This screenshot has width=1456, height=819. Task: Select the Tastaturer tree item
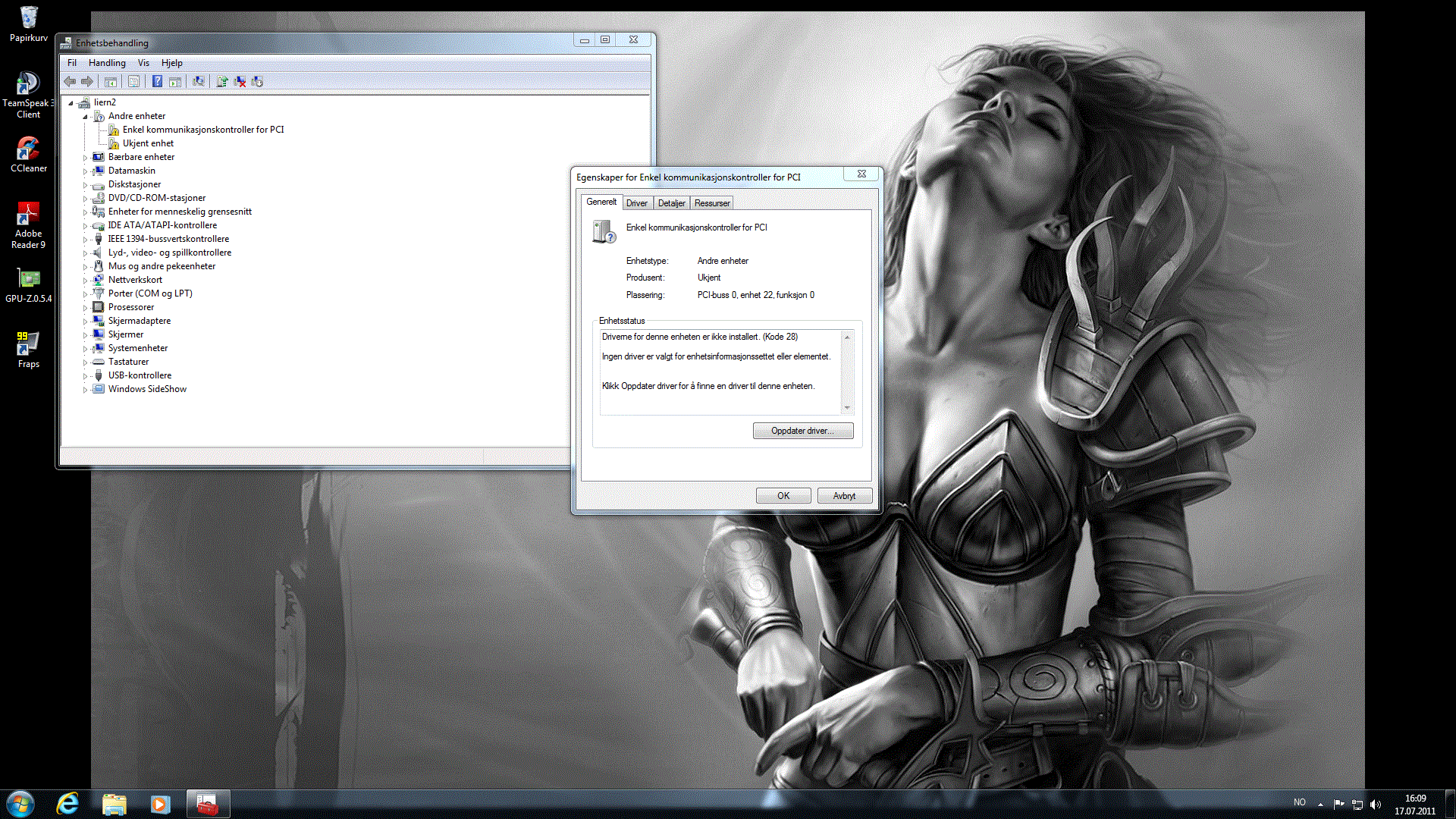point(128,362)
